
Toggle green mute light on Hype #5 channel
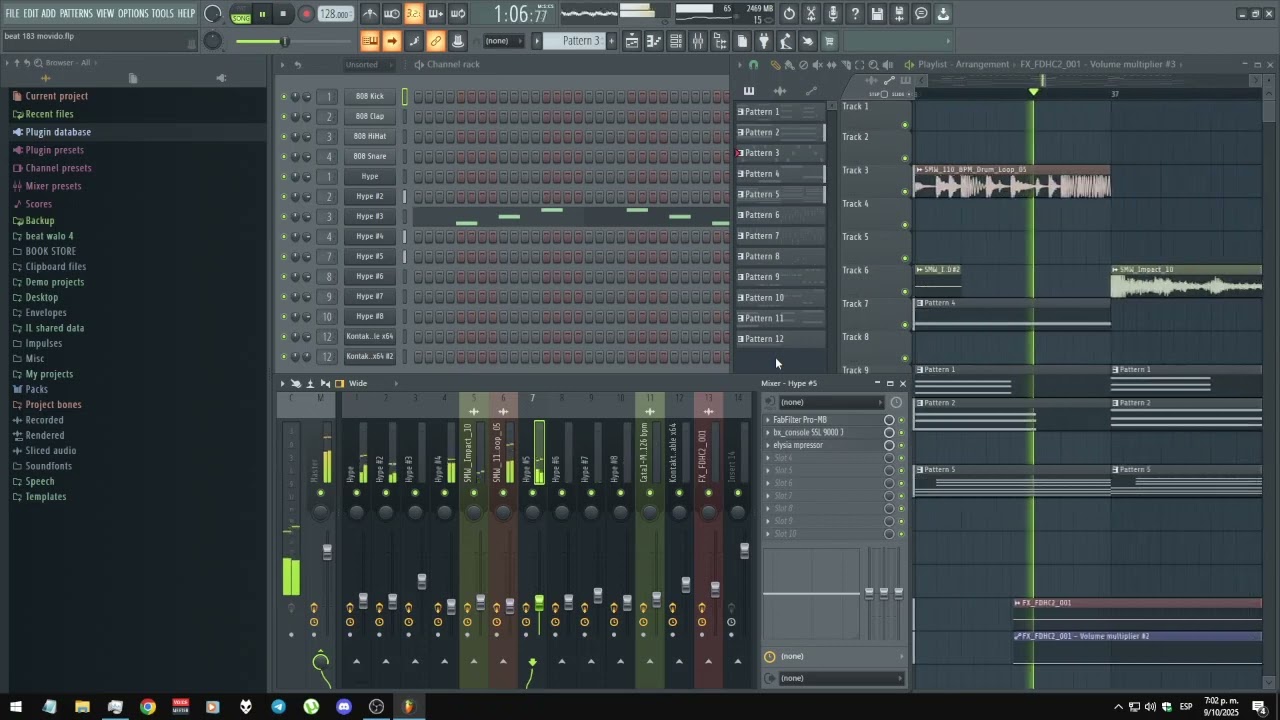pyautogui.click(x=284, y=257)
